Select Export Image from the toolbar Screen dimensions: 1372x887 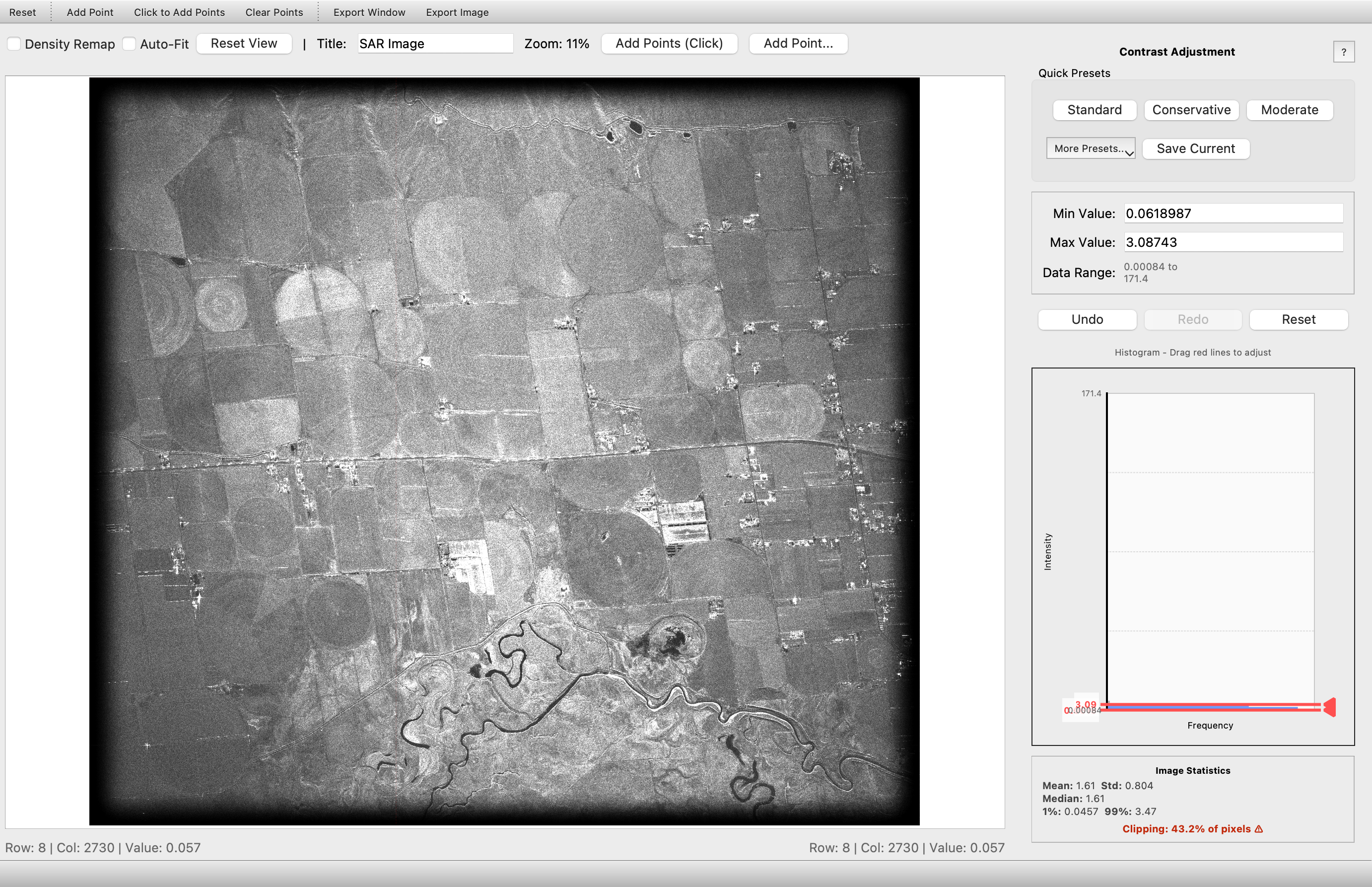pos(457,12)
